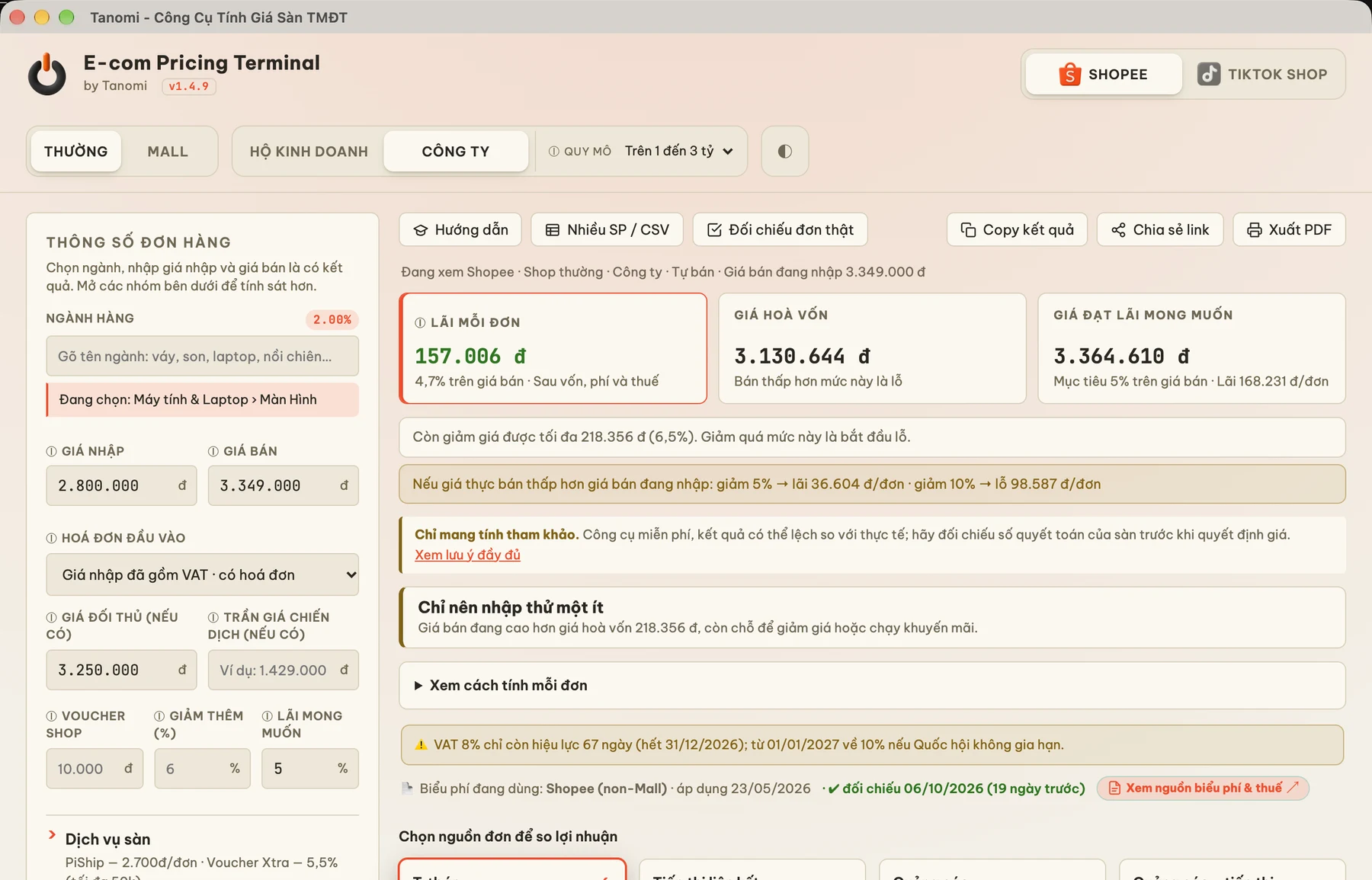
Task: Click info icon next to Lãi mỗi đơn
Action: click(x=420, y=322)
